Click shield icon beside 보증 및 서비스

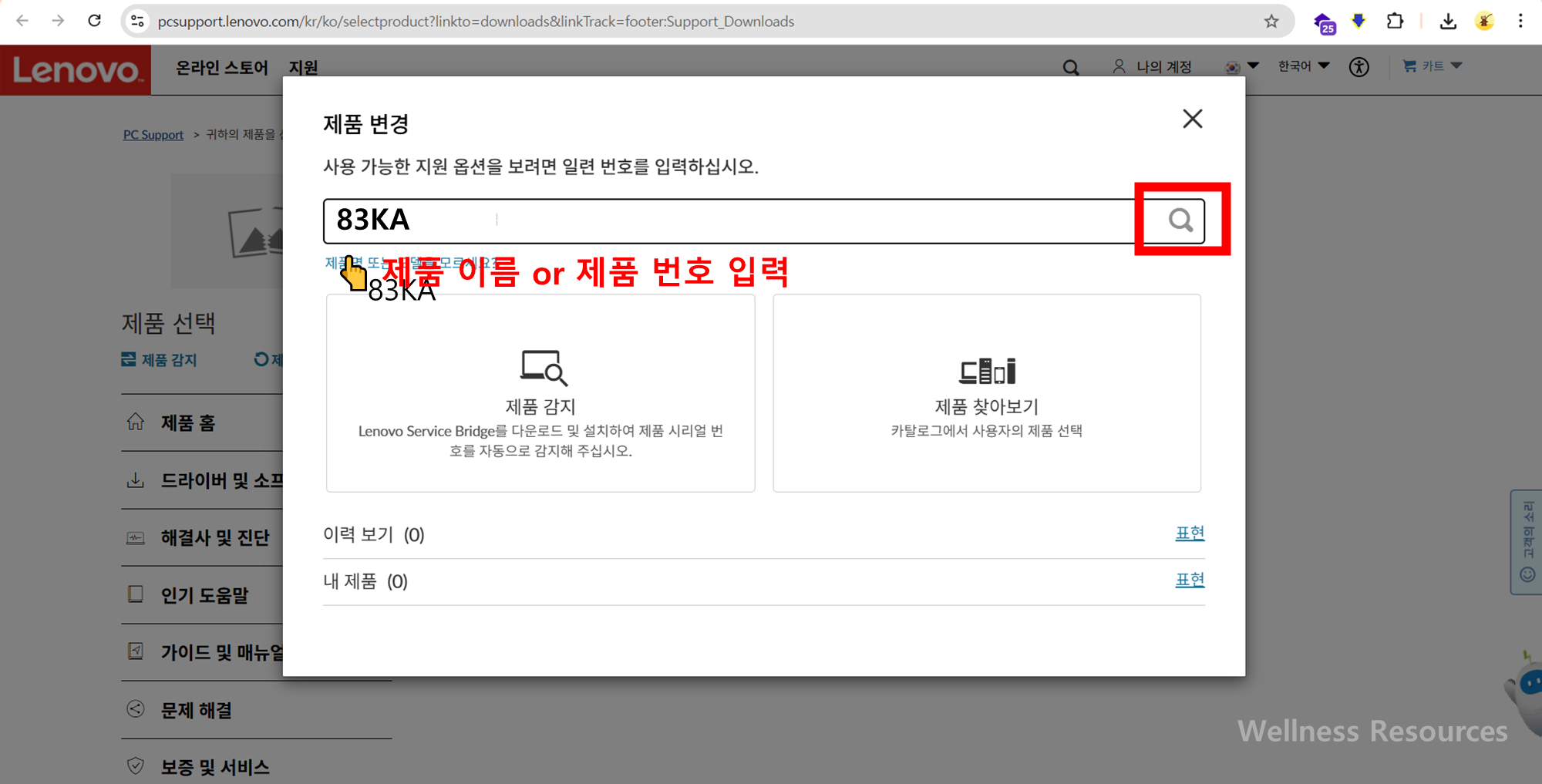136,765
